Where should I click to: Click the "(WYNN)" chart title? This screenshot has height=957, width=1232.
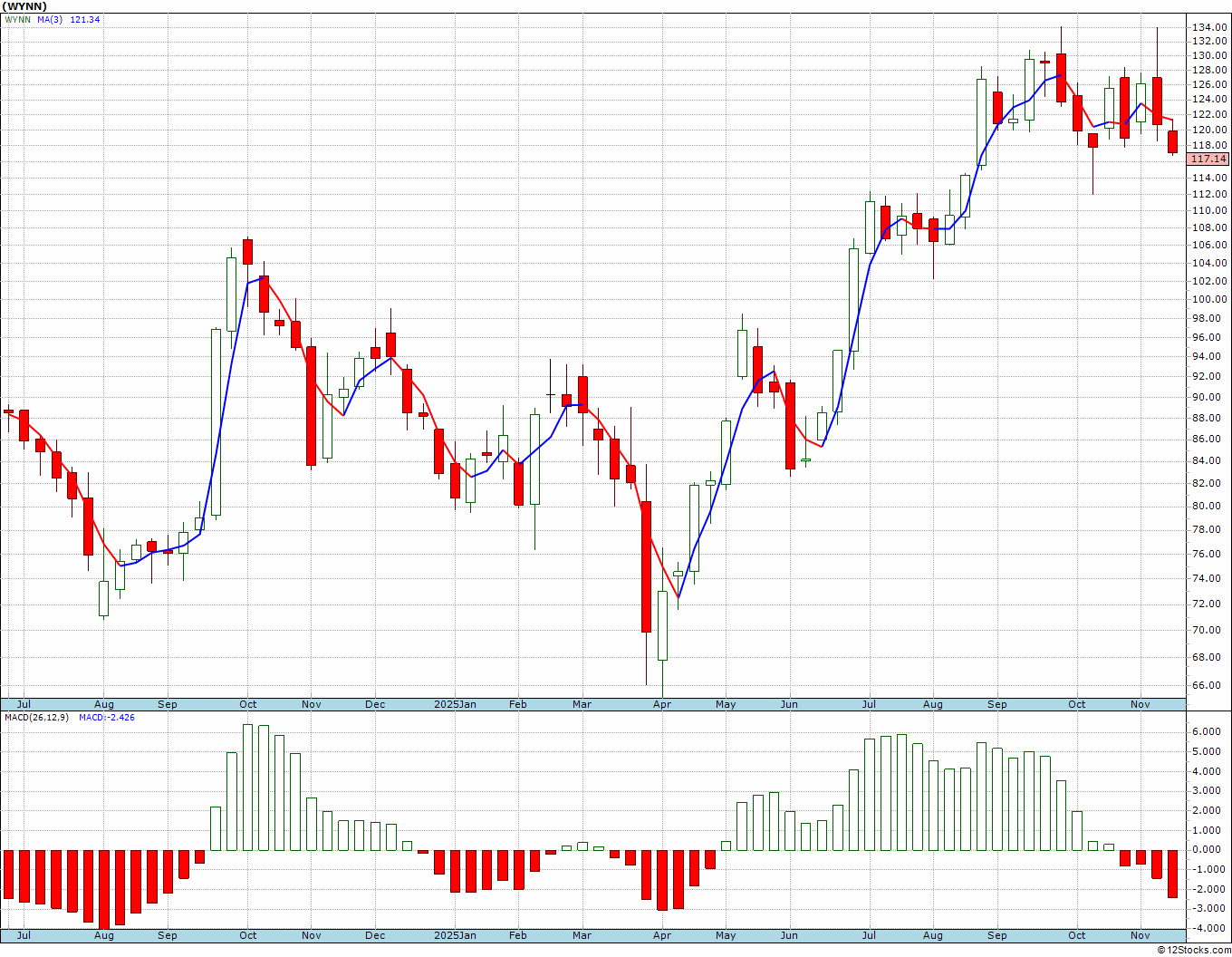click(24, 6)
